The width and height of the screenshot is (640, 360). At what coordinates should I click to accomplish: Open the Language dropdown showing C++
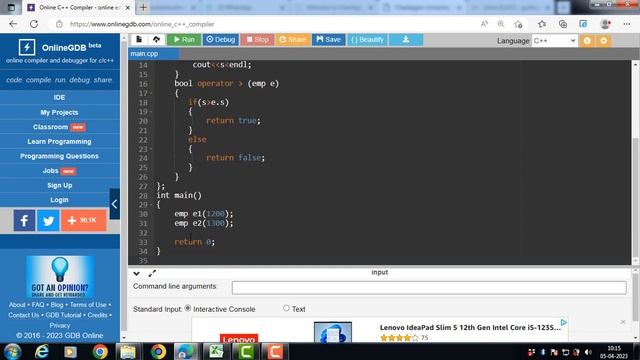pos(554,40)
